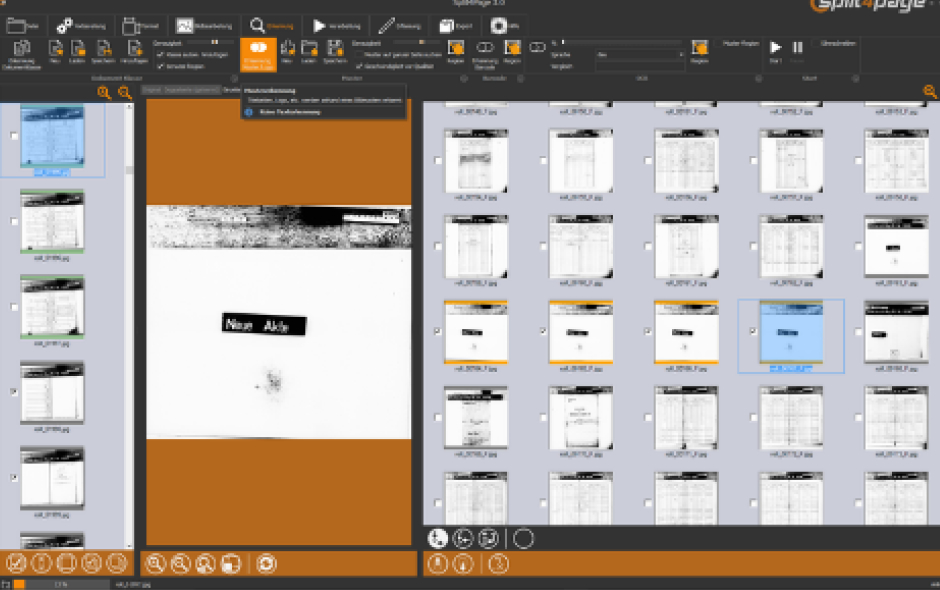Zoom in on the left thumbnail panel
940x590 pixels.
tap(104, 92)
